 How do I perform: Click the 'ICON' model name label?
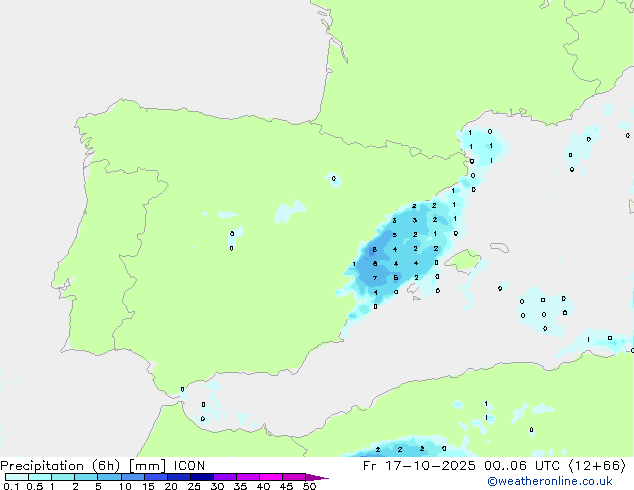pos(189,466)
